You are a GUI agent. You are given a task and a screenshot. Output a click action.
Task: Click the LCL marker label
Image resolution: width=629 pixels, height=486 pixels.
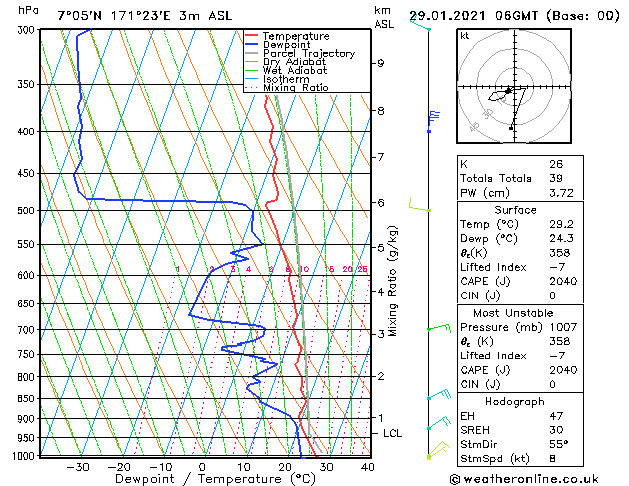(x=392, y=433)
